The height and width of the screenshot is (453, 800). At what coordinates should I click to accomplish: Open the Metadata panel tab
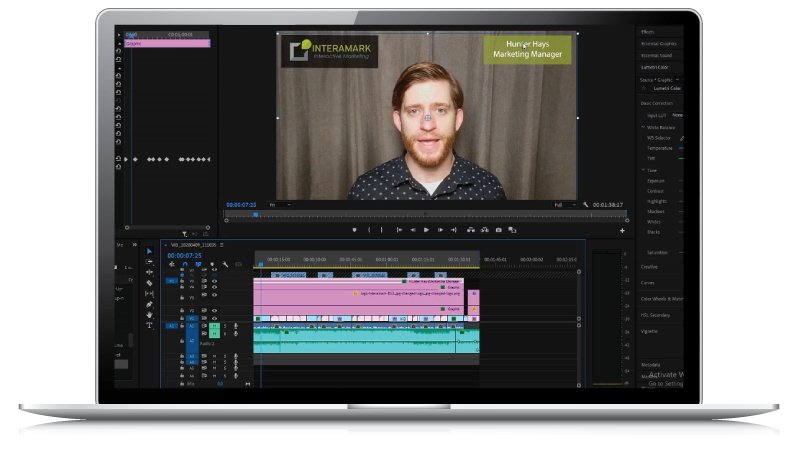pos(651,365)
